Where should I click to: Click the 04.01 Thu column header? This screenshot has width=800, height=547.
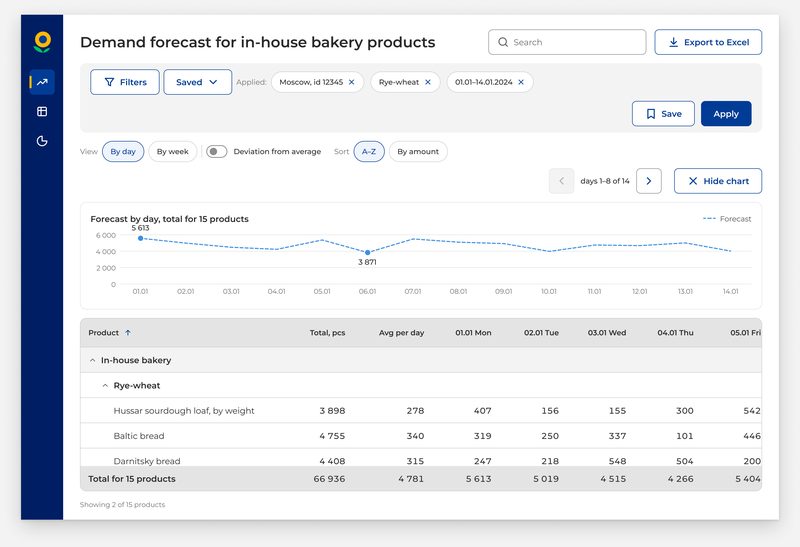pyautogui.click(x=676, y=333)
